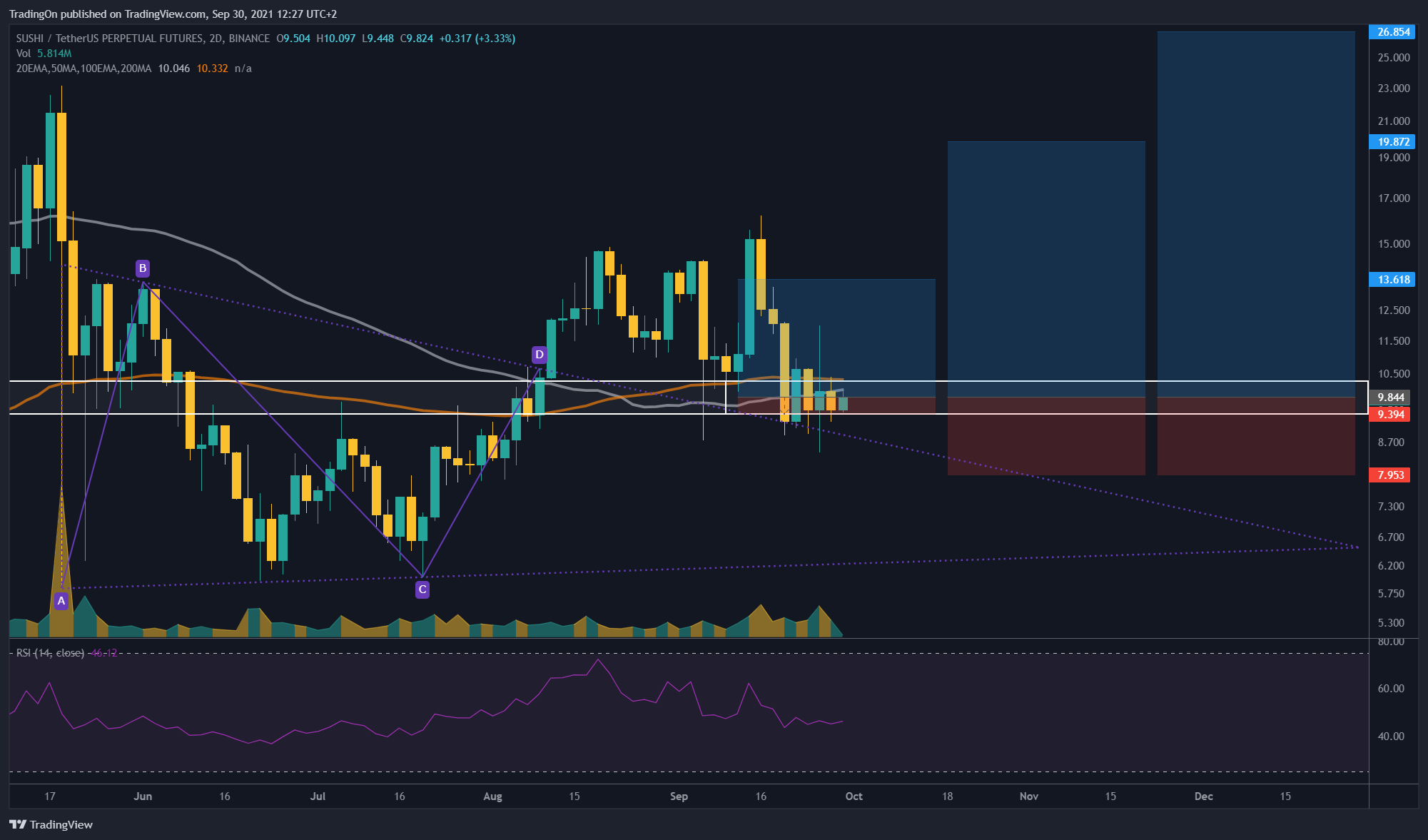The width and height of the screenshot is (1428, 840).
Task: Click the SUSHI / TetherUS PERPETUAL FUTURES title
Action: 143,39
